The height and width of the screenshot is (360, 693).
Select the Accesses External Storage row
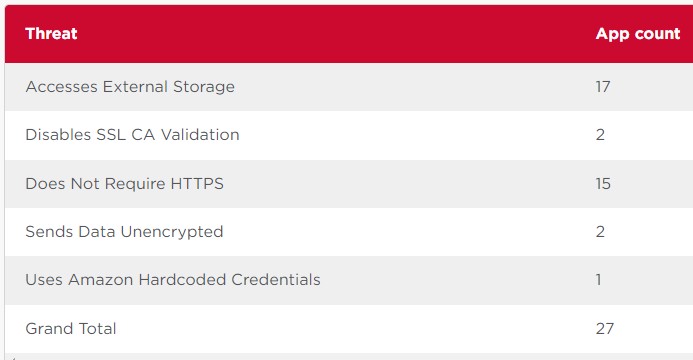pos(349,87)
